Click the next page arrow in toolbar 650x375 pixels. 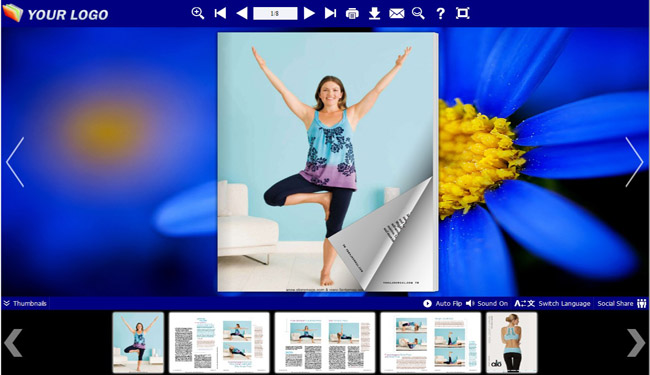tap(309, 13)
